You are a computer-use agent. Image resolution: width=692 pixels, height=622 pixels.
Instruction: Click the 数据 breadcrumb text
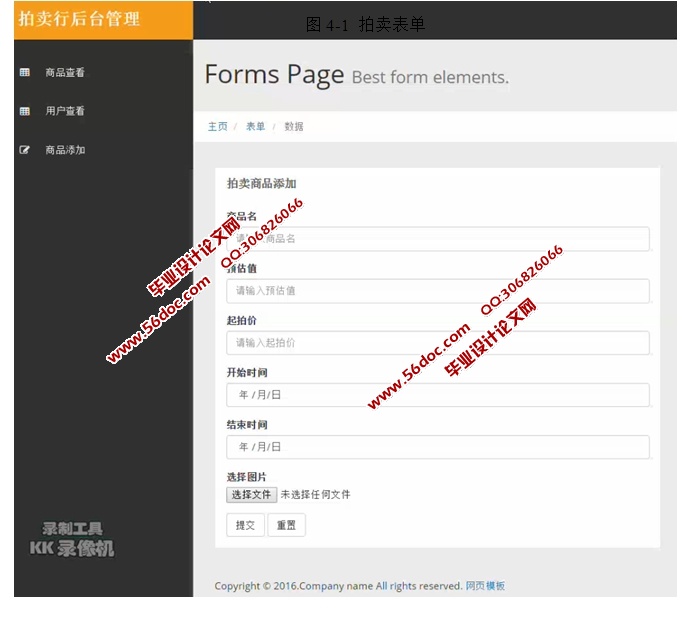pos(294,127)
